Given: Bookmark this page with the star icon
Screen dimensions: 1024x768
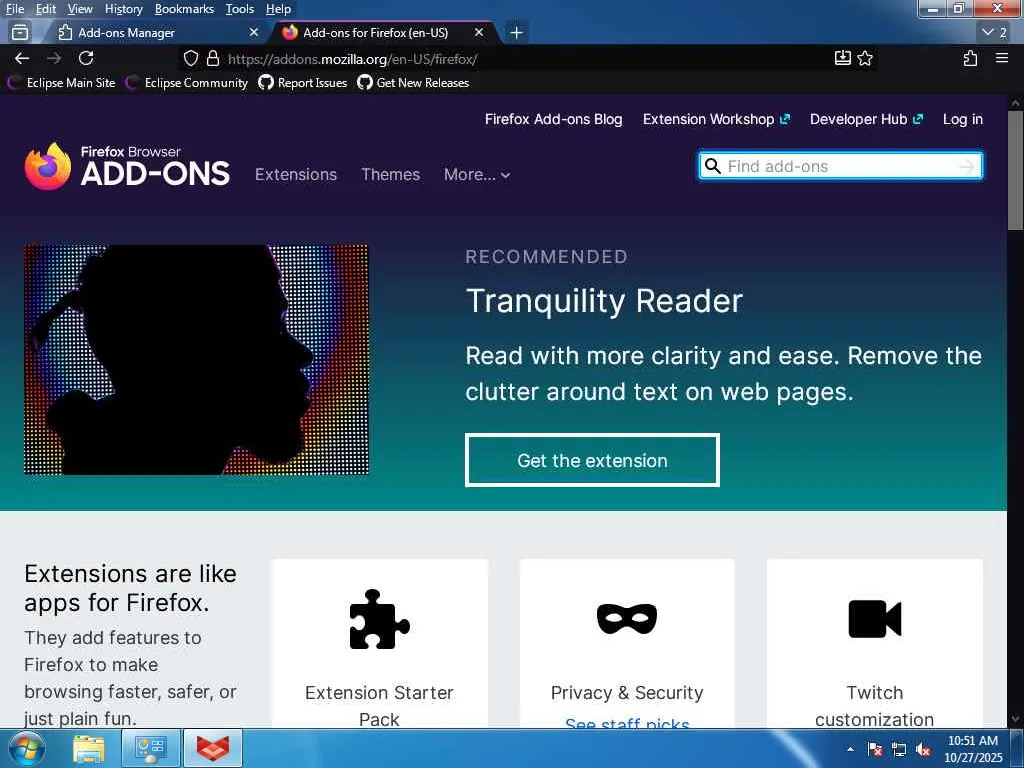Looking at the screenshot, I should 865,59.
